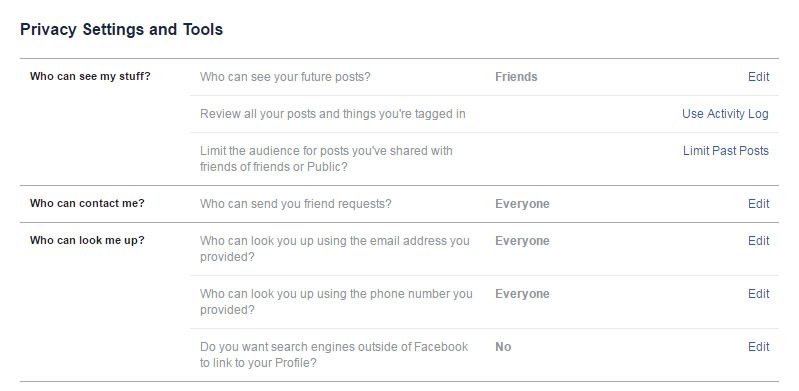The image size is (799, 391).
Task: Edit the search engines linking setting
Action: (x=758, y=347)
